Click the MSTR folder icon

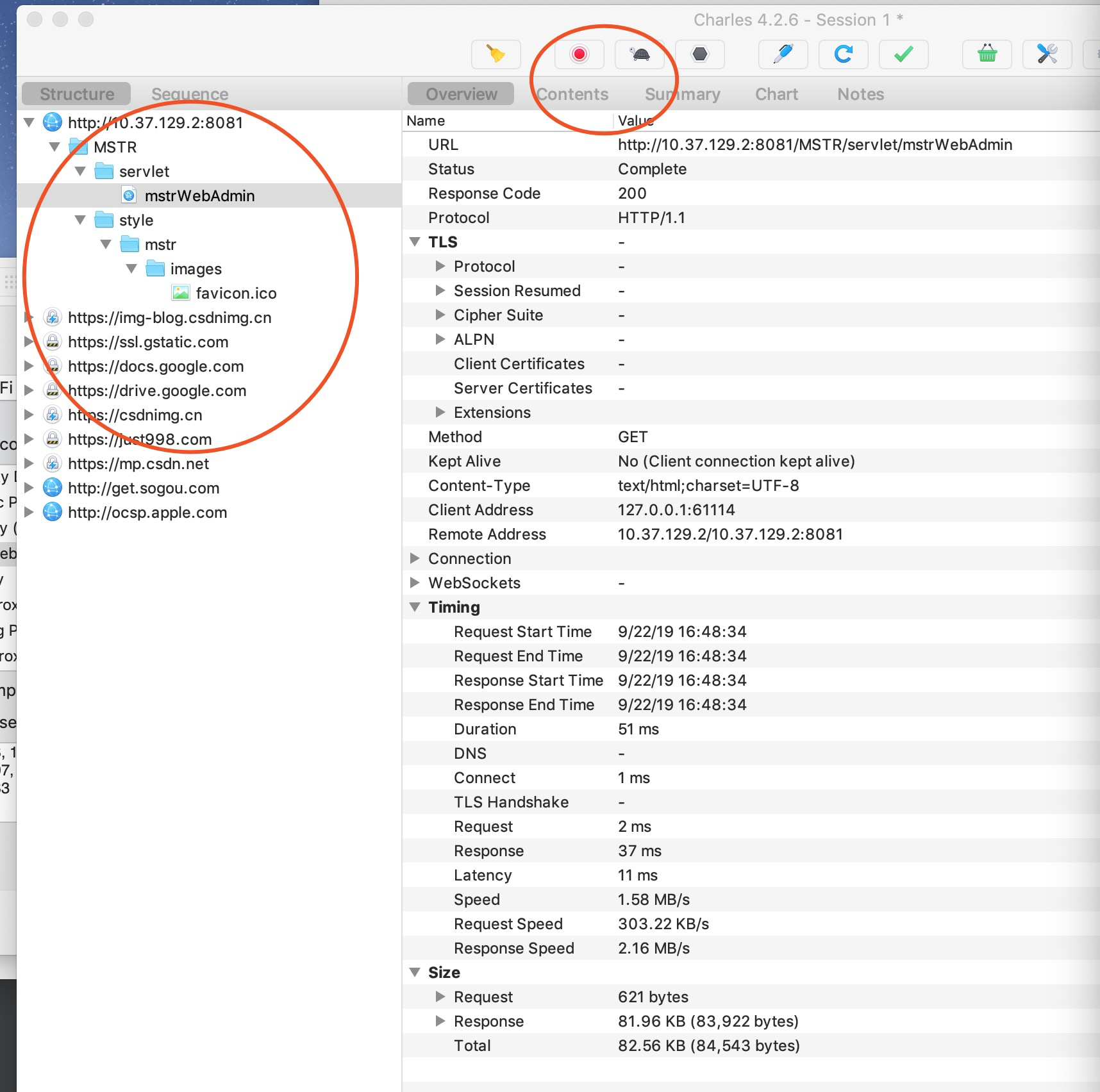point(78,147)
